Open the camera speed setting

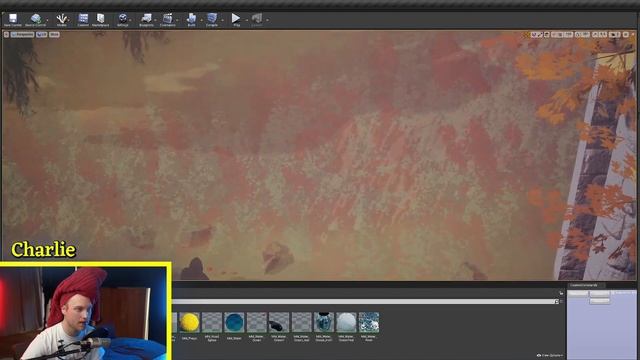pos(615,35)
